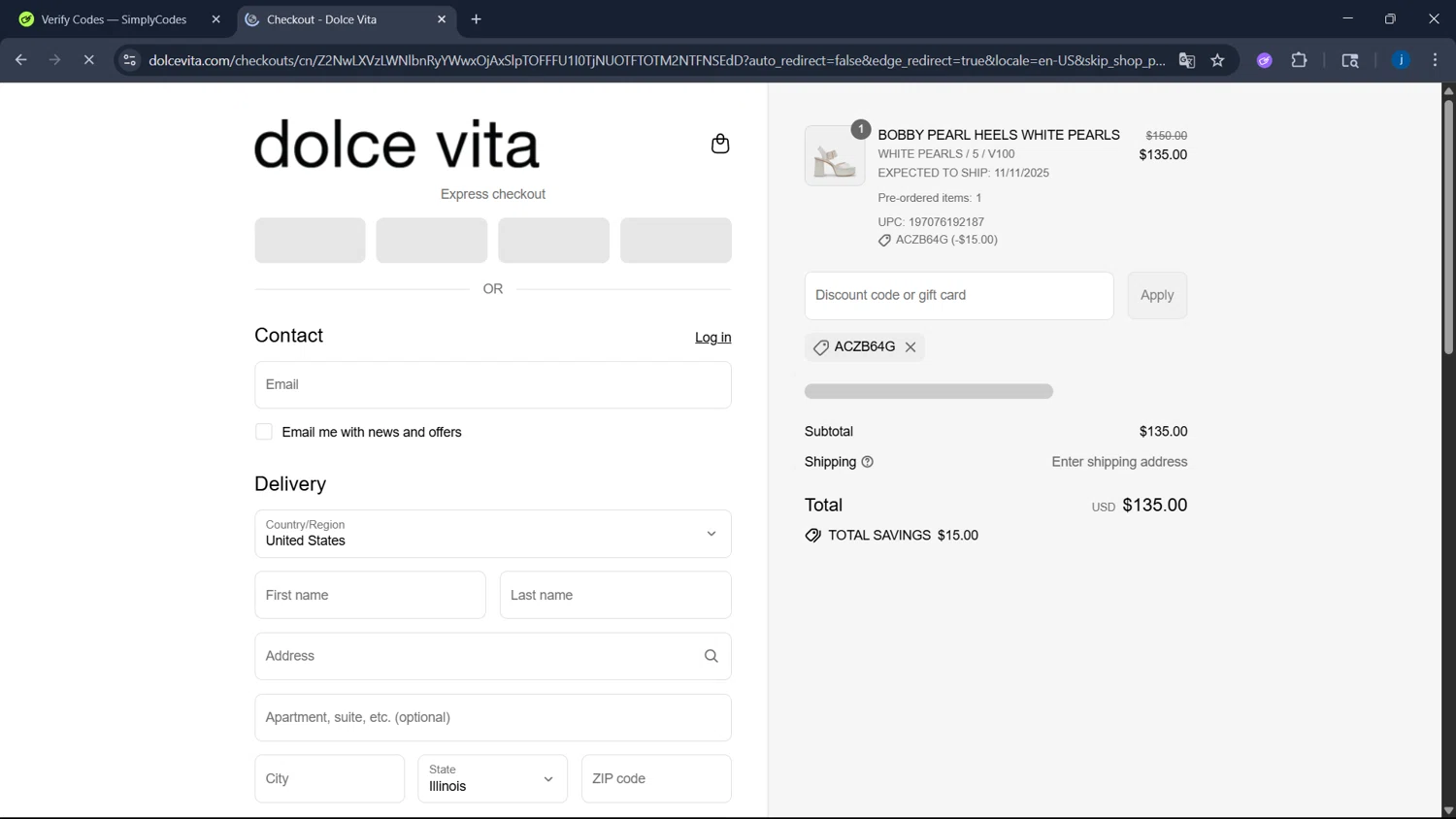Click the Enter shipping address text
This screenshot has width=1456, height=819.
(1119, 462)
